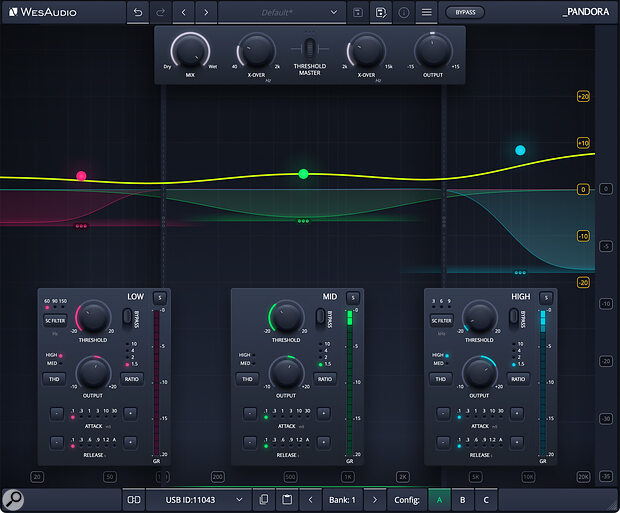Increase HIGH band attack with plus
This screenshot has height=513, width=620.
516,413
